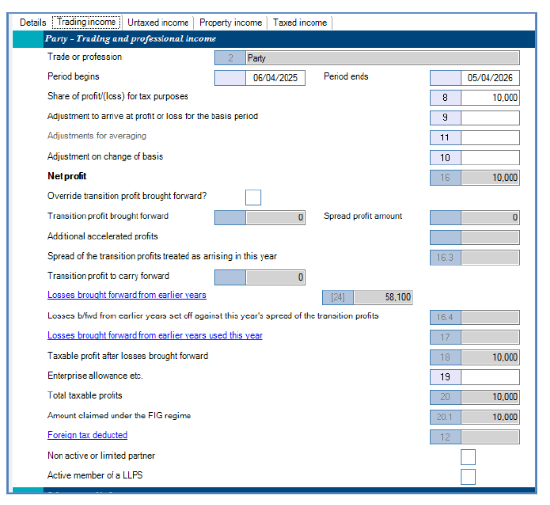Open the Property income tab
Screen dimensions: 550x505
(230, 22)
